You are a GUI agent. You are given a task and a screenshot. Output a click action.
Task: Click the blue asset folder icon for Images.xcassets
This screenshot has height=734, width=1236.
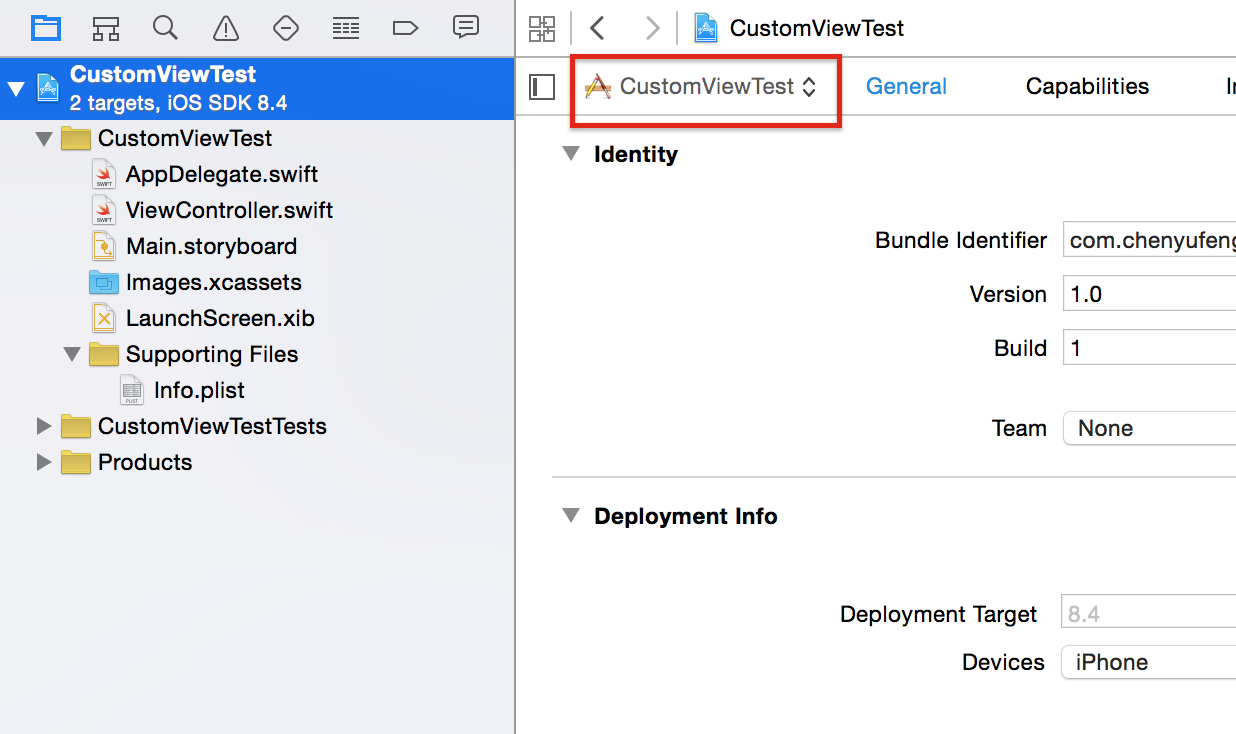(104, 282)
